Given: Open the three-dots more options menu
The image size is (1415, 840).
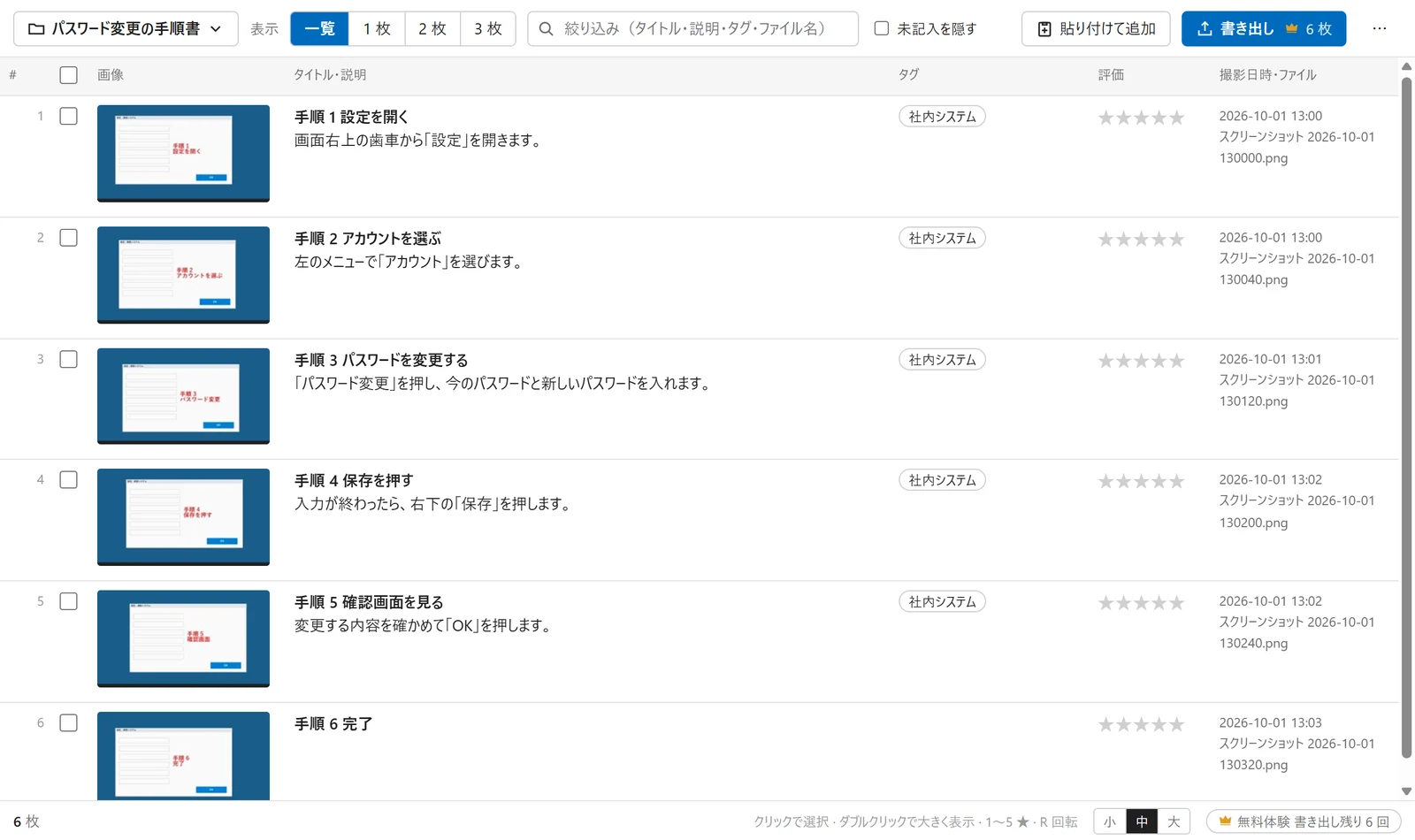Looking at the screenshot, I should pos(1380,28).
